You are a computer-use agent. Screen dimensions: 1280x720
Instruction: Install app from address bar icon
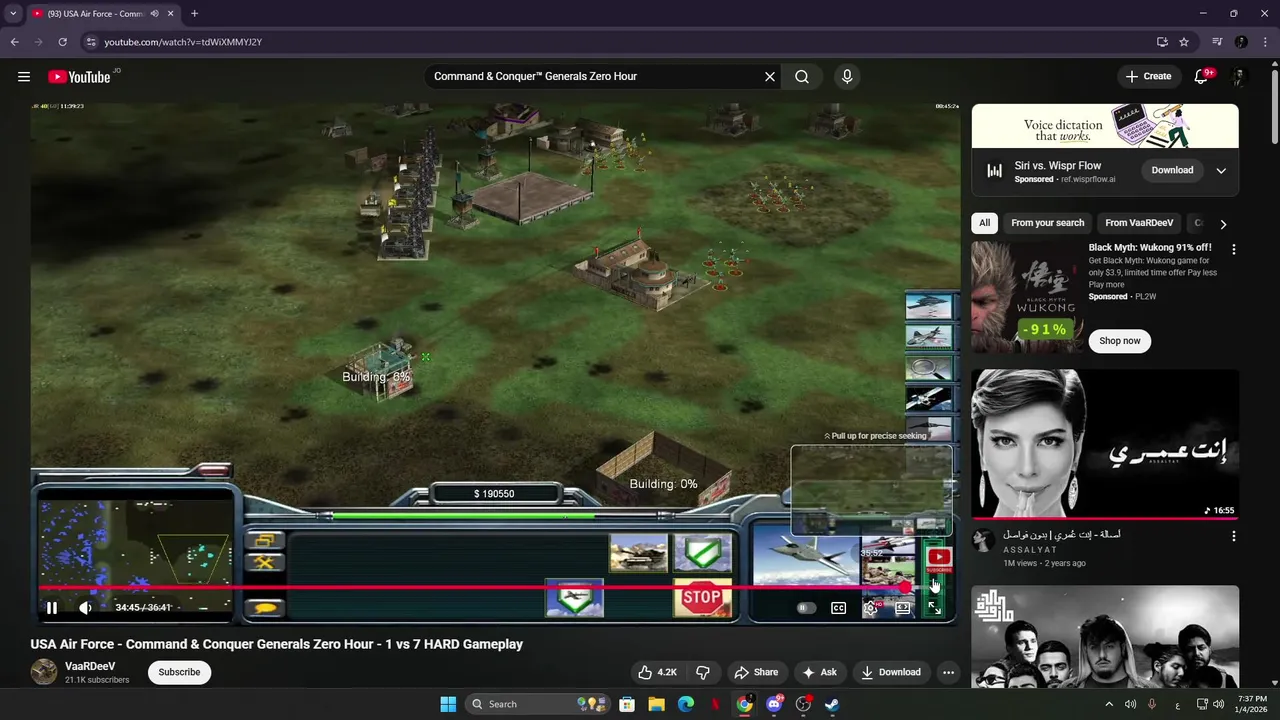tap(1162, 42)
